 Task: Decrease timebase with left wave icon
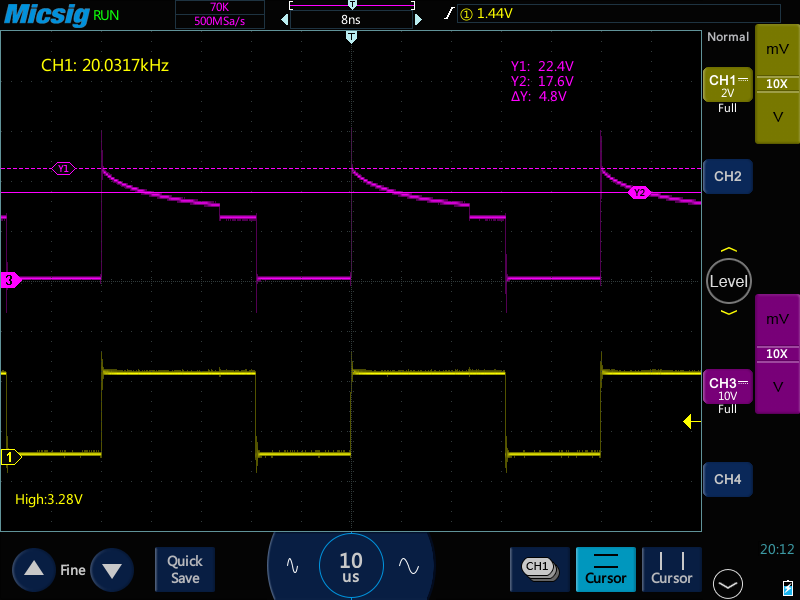pyautogui.click(x=293, y=565)
